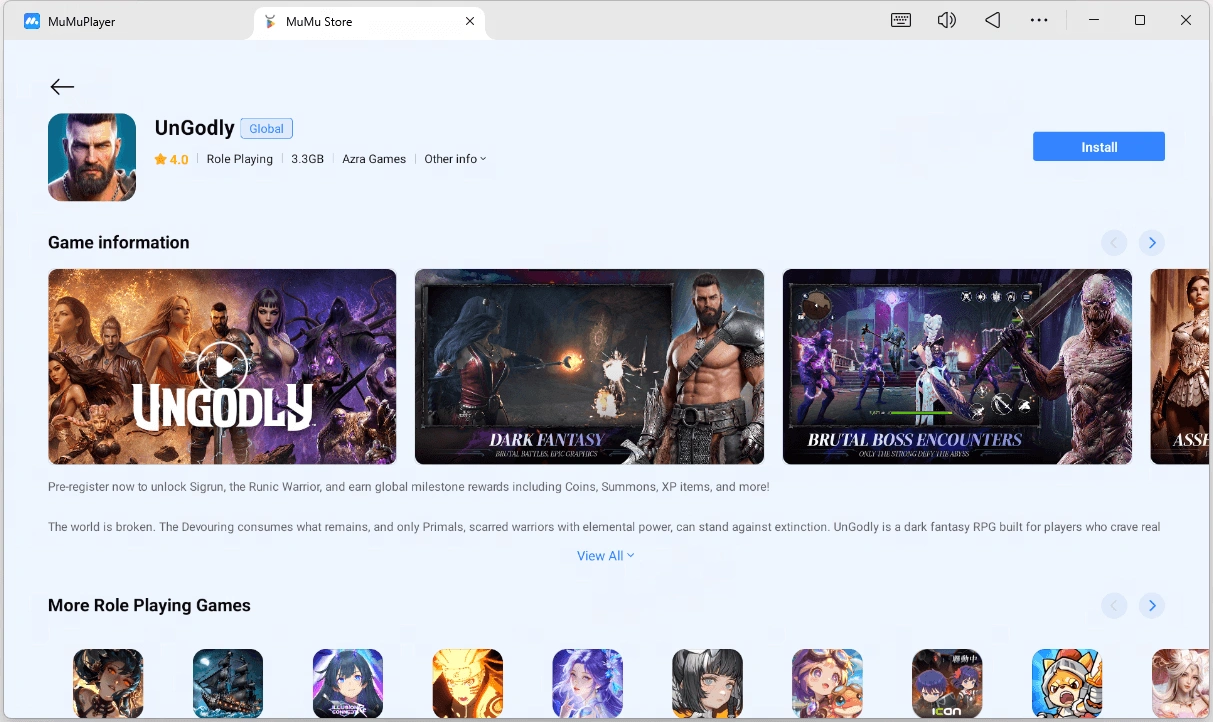Advance More Role Playing Games list right

click(1152, 605)
